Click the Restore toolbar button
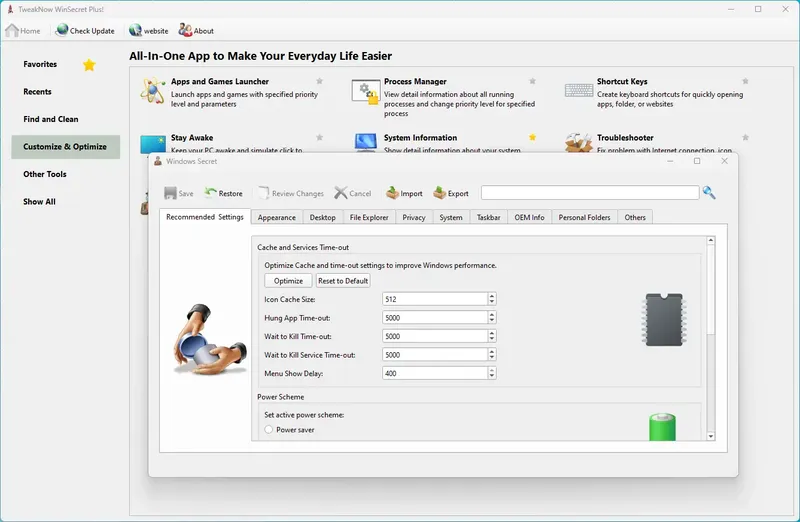The image size is (800, 522). pos(223,193)
